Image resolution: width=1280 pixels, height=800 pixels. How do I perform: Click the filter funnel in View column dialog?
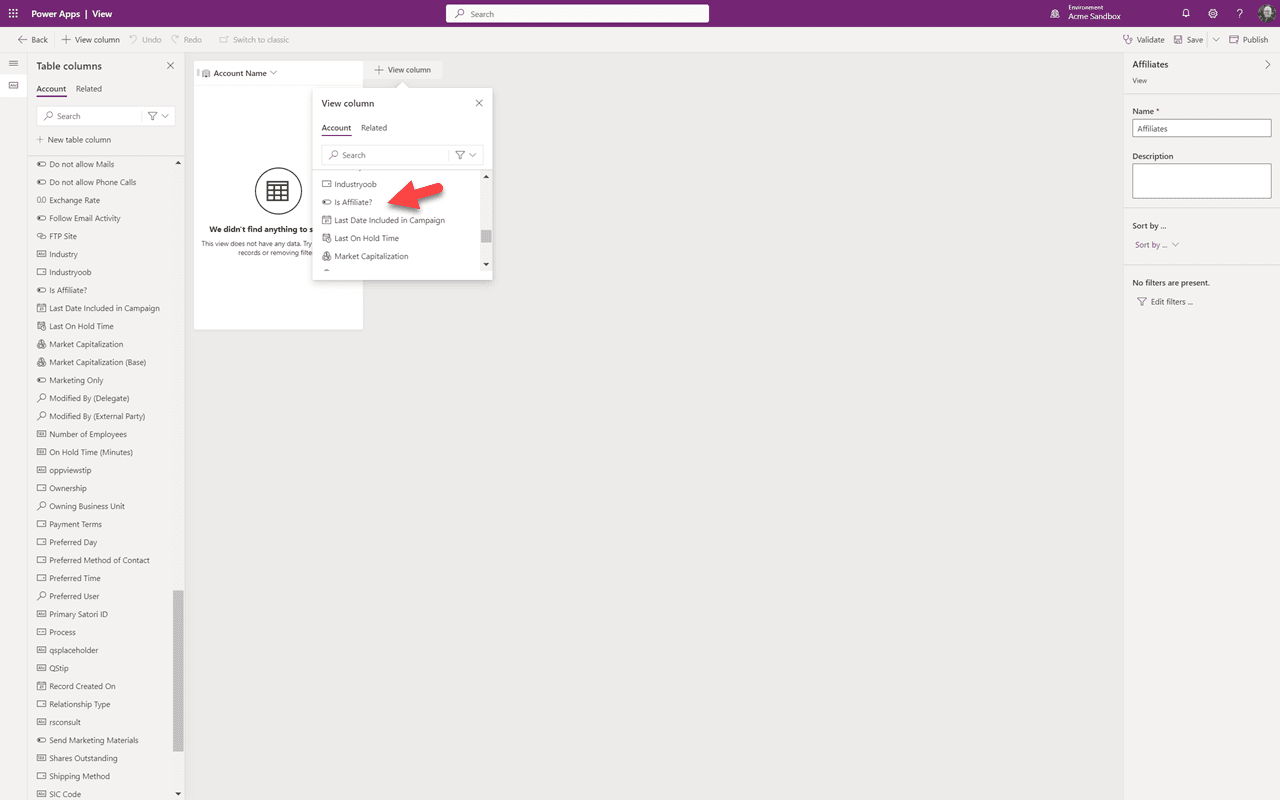tap(461, 155)
